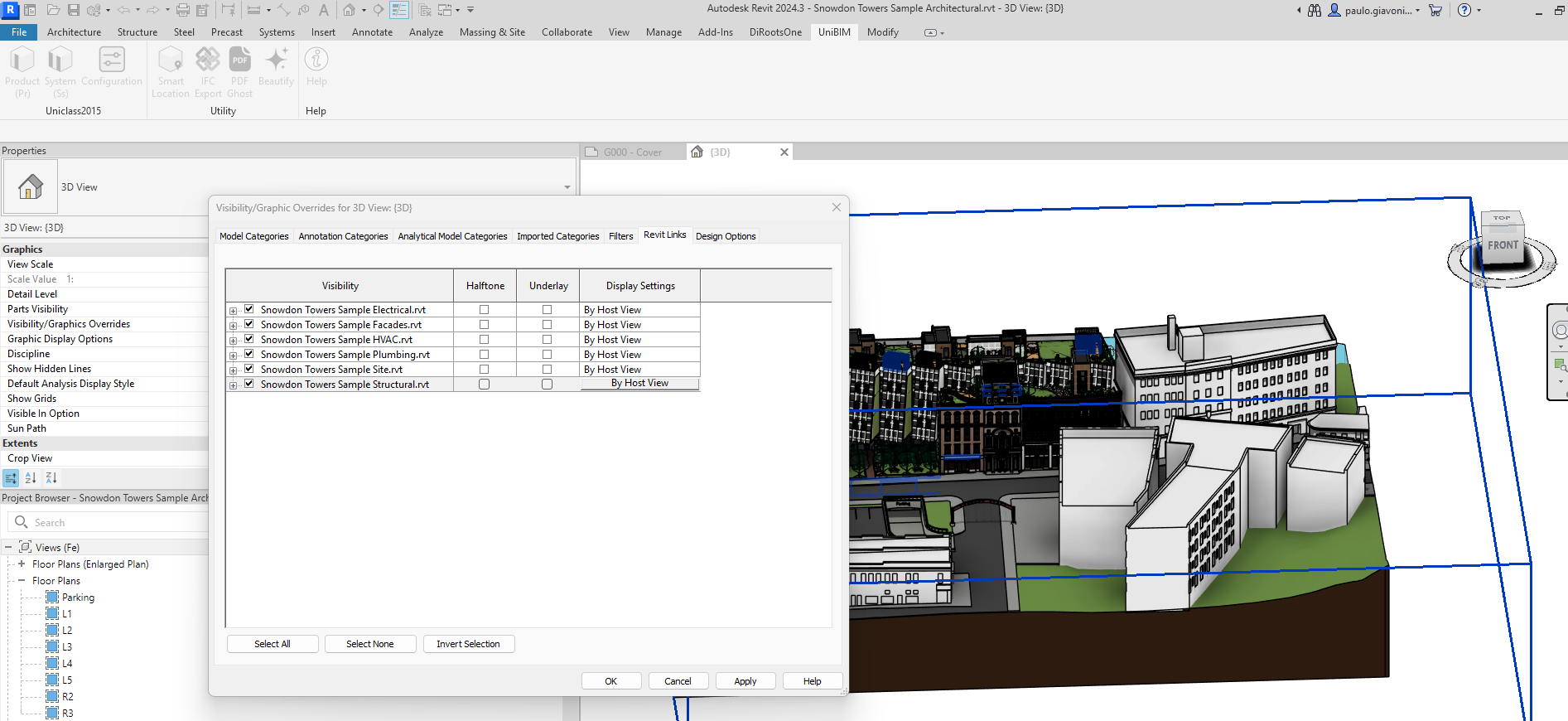Launch the Smart Location utility
Image resolution: width=1568 pixels, height=721 pixels.
pos(171,72)
